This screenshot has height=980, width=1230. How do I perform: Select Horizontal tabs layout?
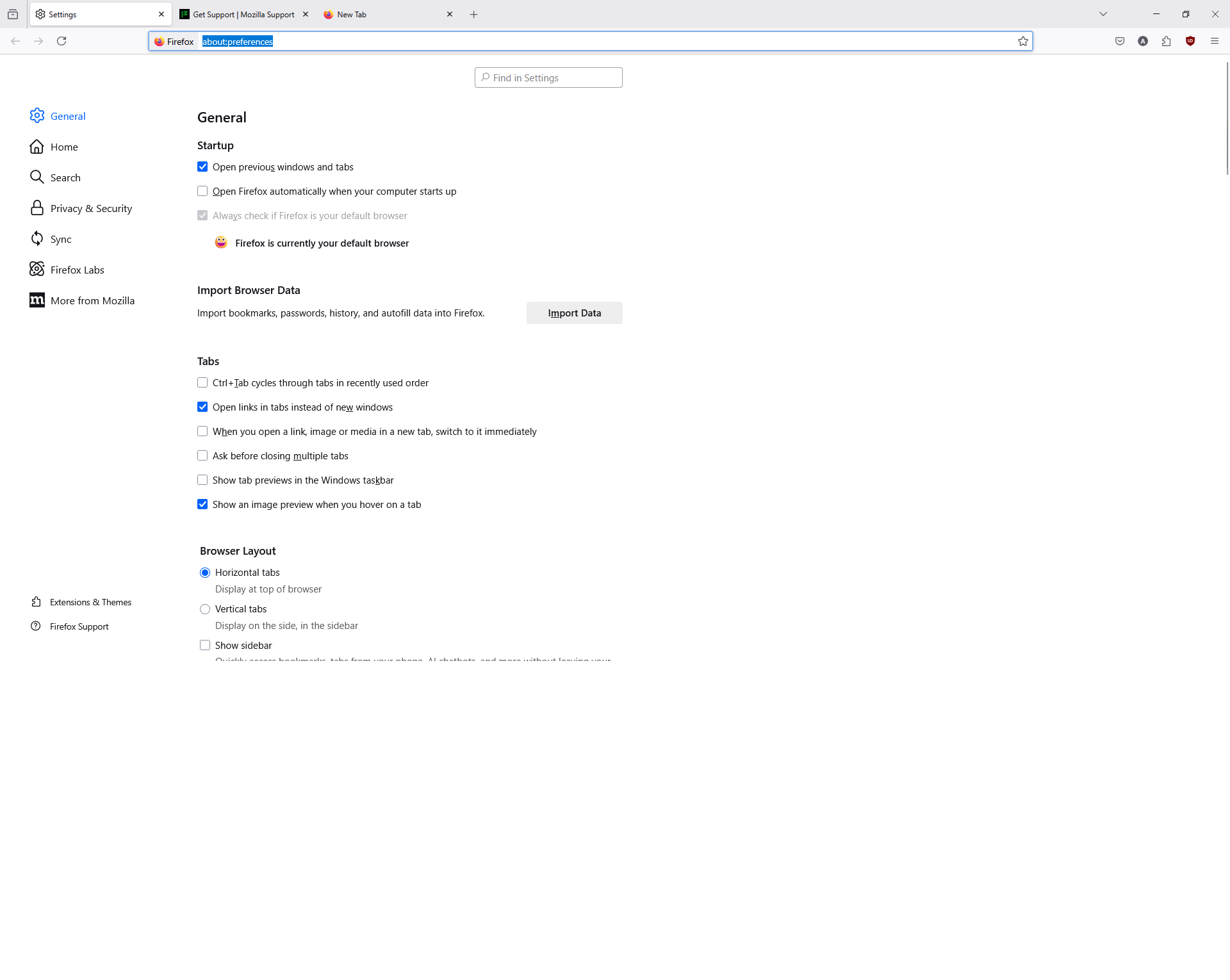click(205, 573)
